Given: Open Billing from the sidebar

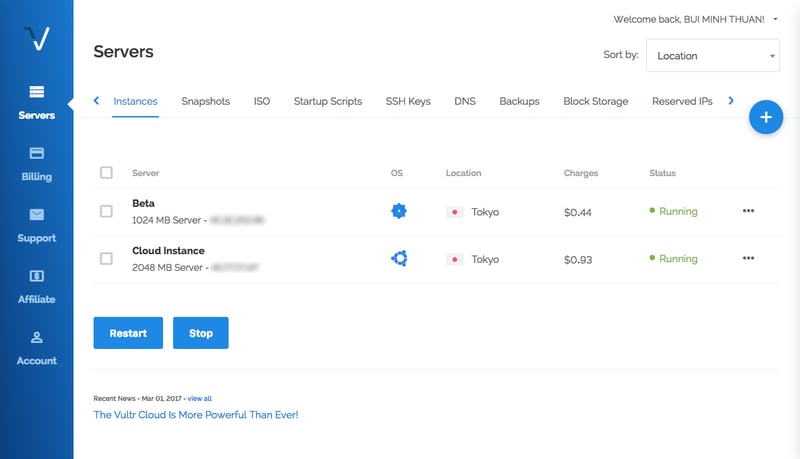Looking at the screenshot, I should tap(36, 163).
